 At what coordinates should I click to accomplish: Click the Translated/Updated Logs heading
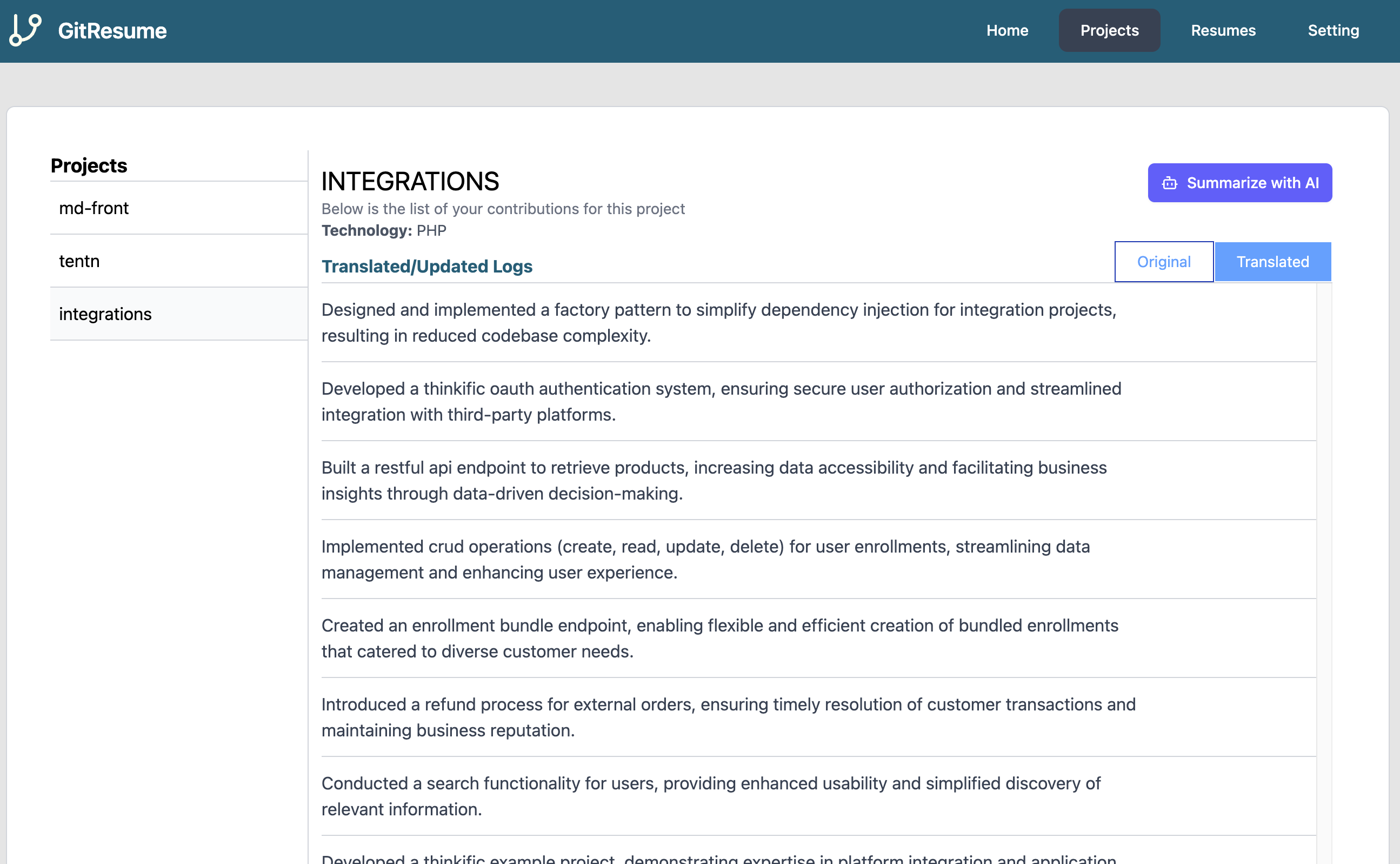click(x=426, y=267)
